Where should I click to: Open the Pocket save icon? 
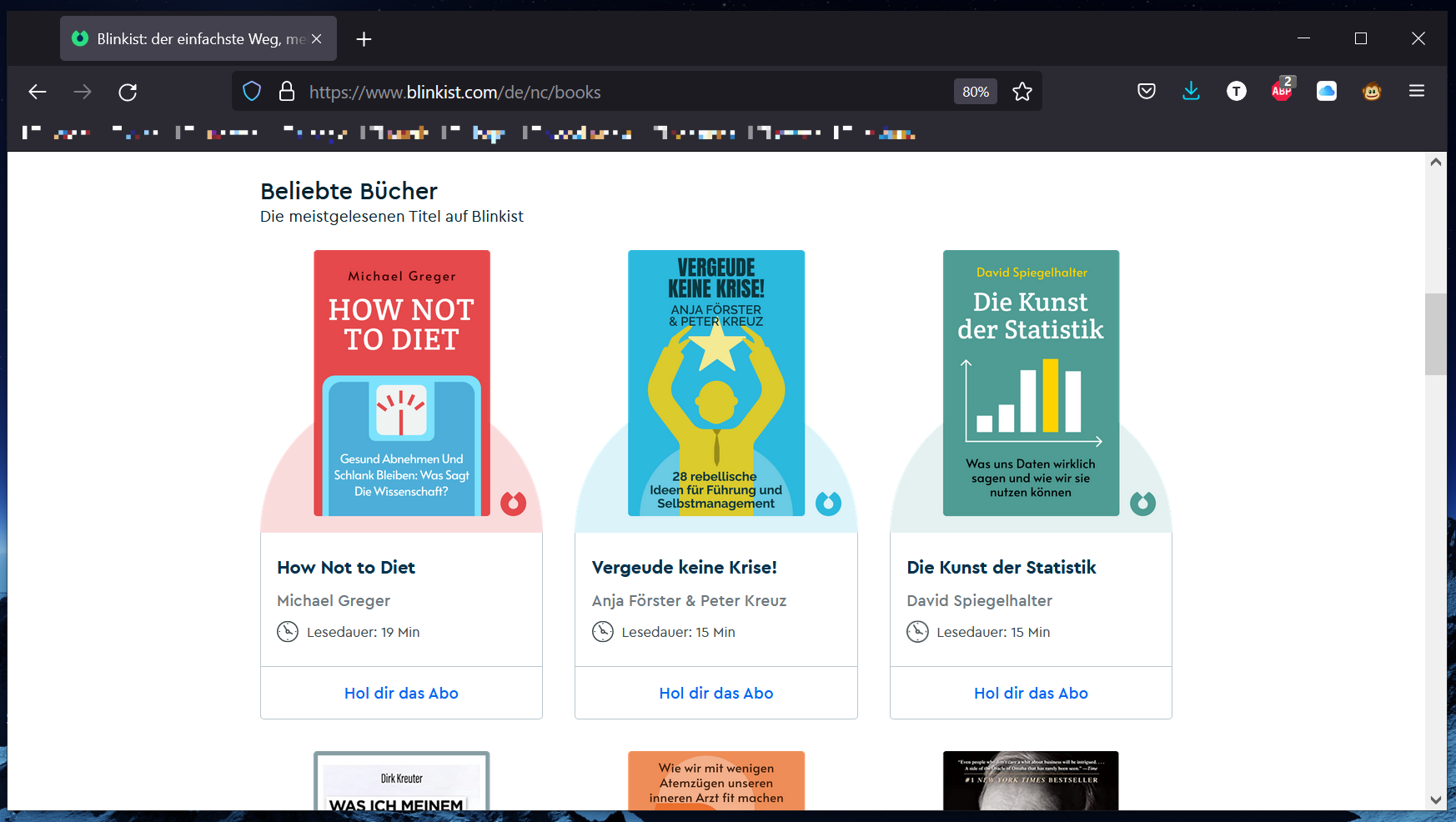pos(1147,91)
